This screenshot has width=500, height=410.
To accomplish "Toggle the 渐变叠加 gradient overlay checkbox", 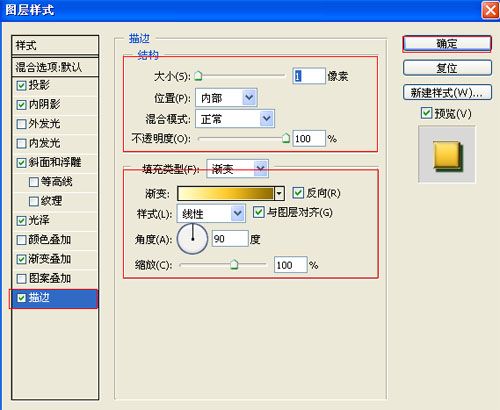I will coord(21,259).
